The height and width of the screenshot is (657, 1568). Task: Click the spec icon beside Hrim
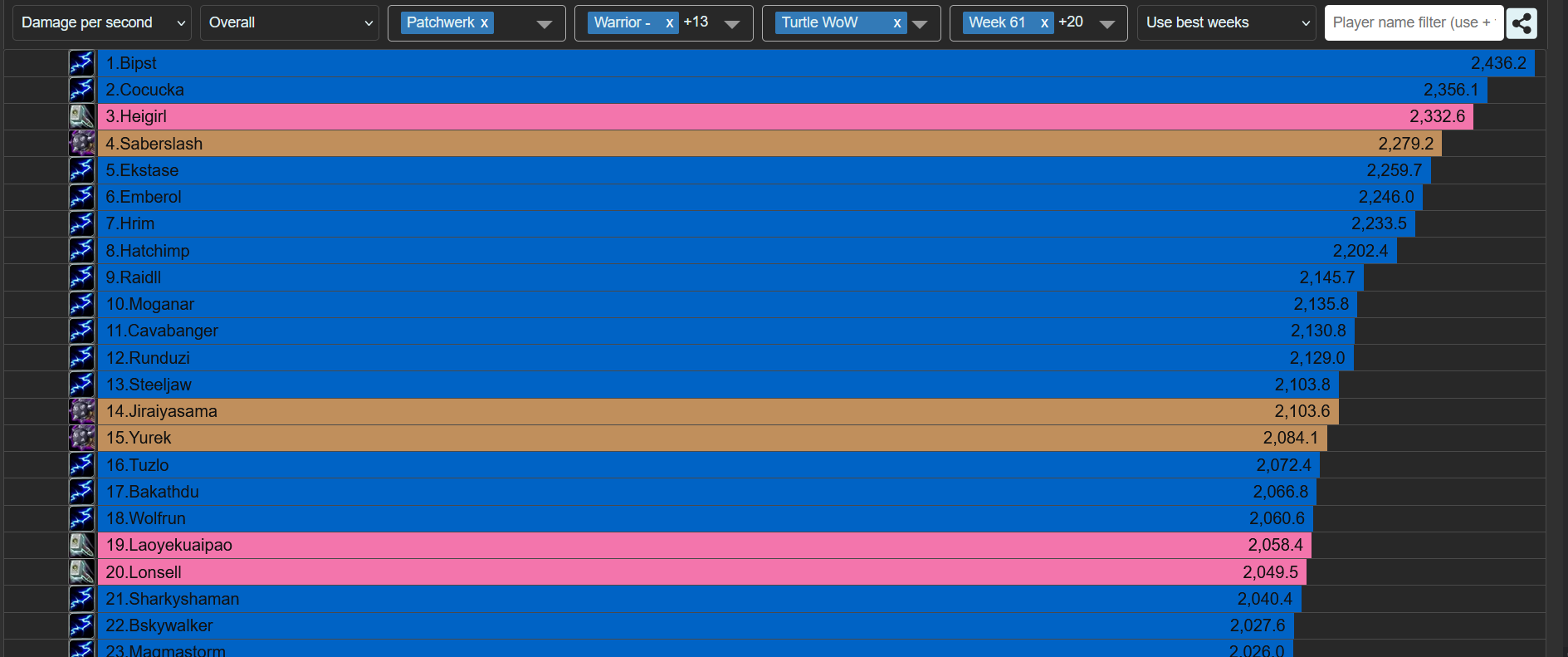pos(81,223)
